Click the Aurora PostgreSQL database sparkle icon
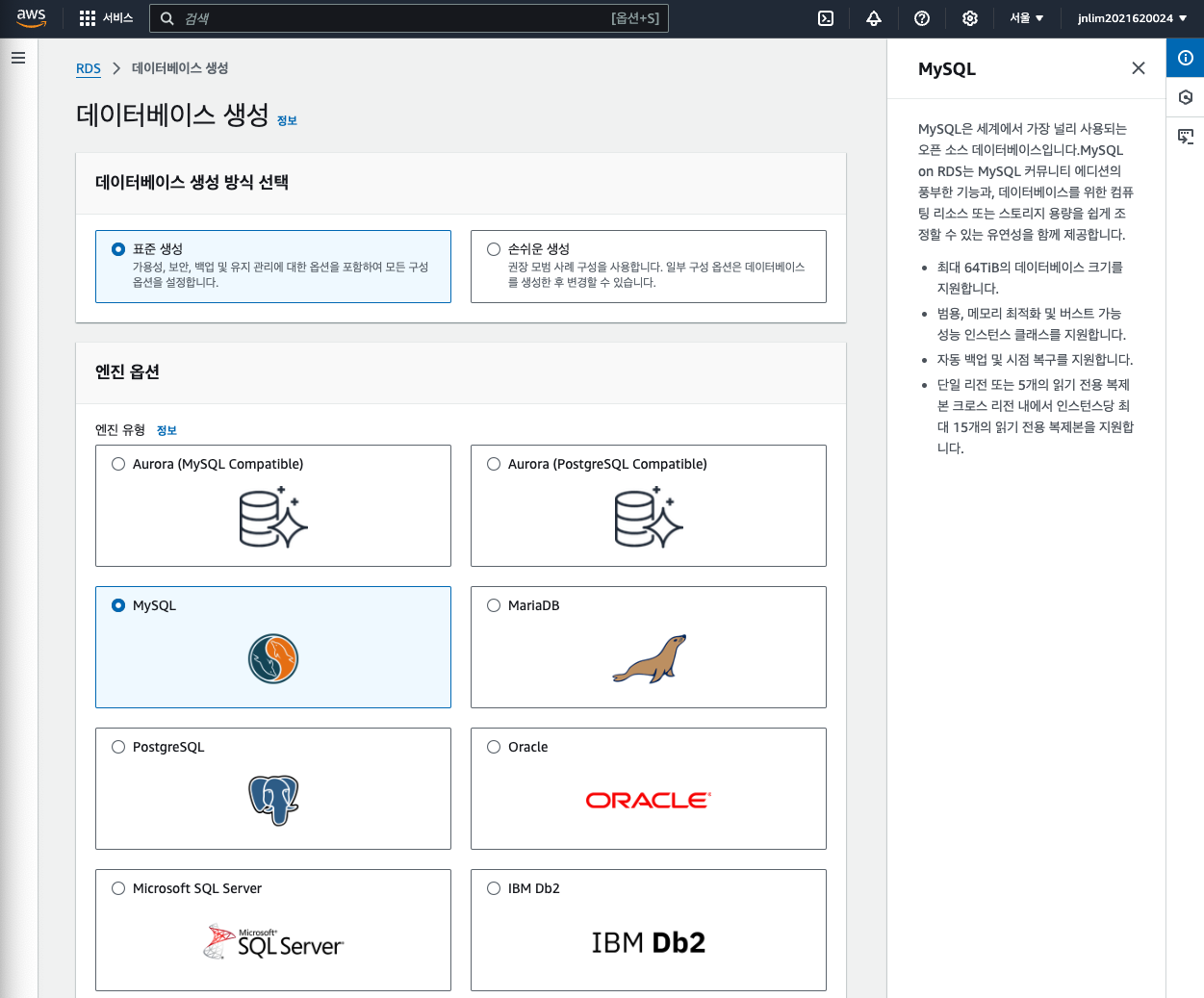Viewport: 1204px width, 998px height. tap(649, 518)
